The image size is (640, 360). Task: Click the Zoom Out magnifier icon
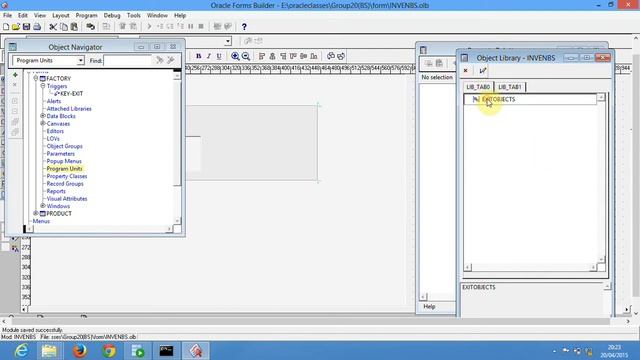click(246, 56)
